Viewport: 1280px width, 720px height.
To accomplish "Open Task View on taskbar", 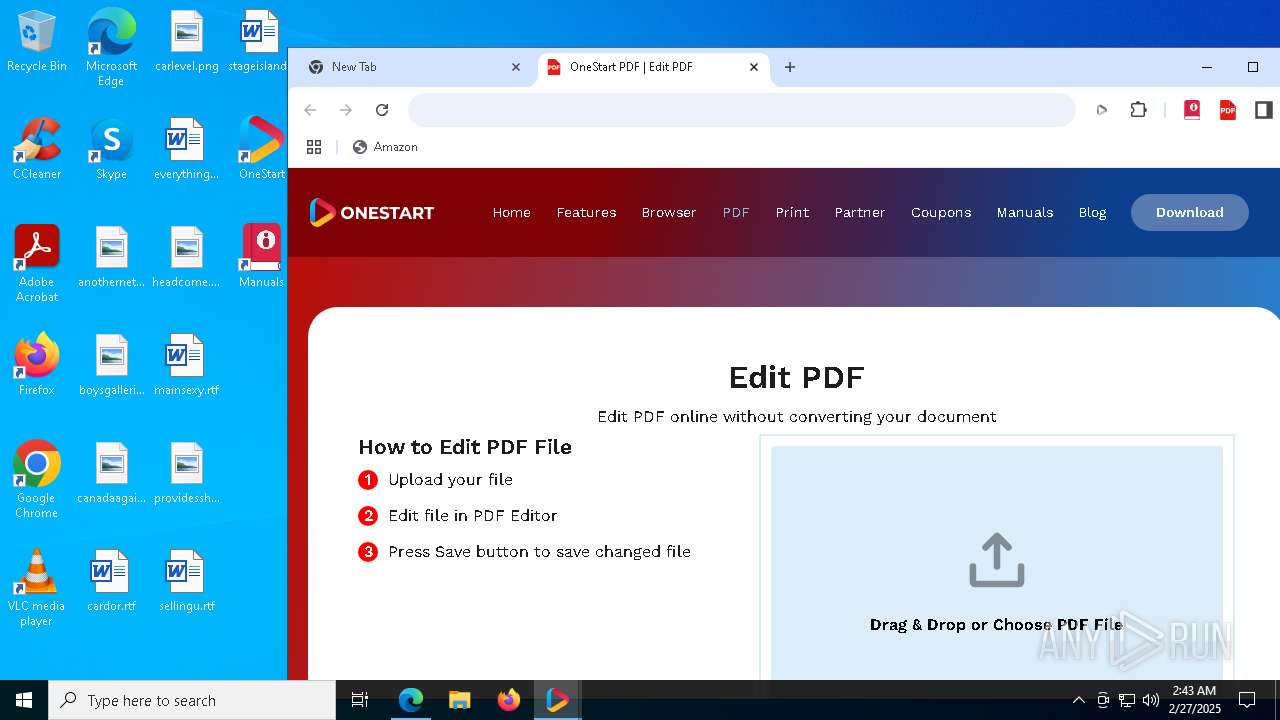I will [360, 701].
